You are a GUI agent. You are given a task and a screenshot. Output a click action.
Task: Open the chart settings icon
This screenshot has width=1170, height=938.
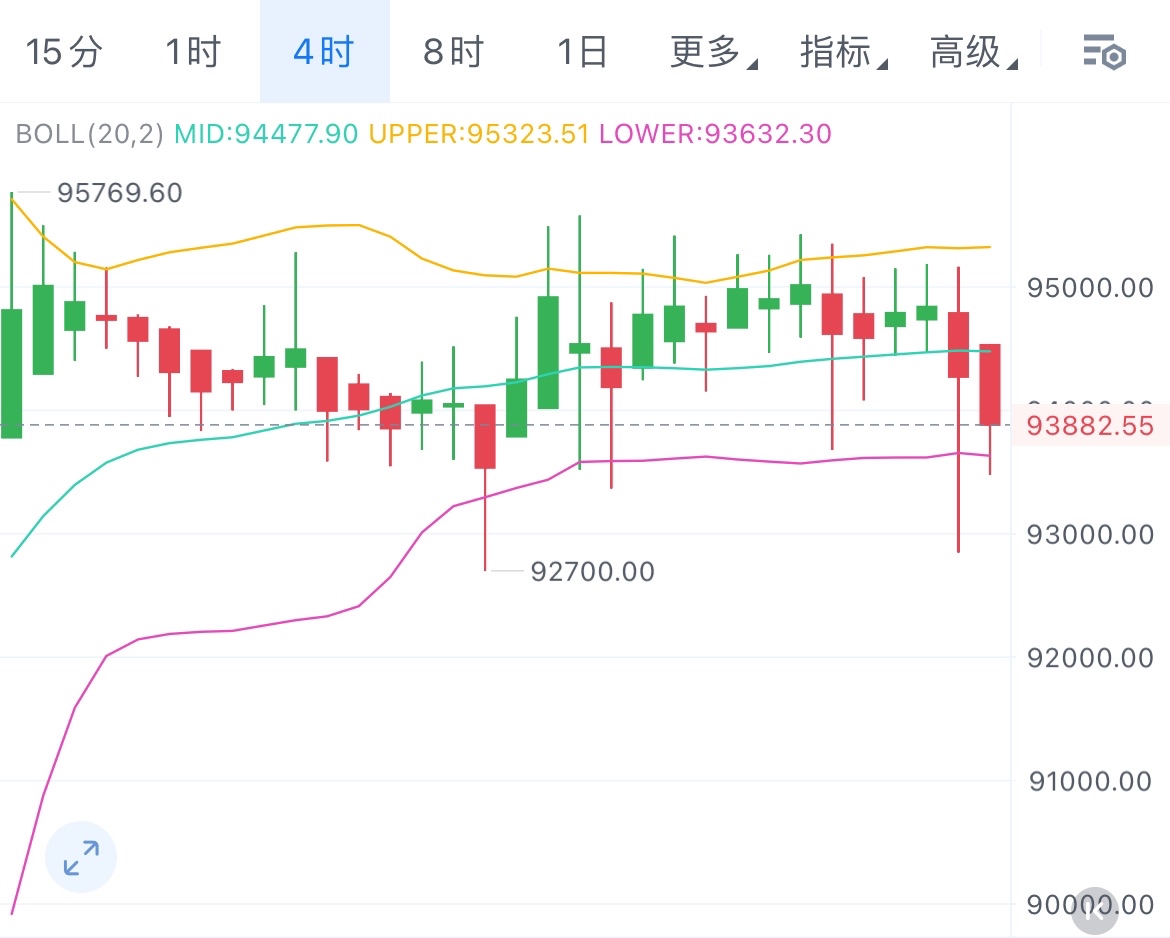tap(1104, 52)
